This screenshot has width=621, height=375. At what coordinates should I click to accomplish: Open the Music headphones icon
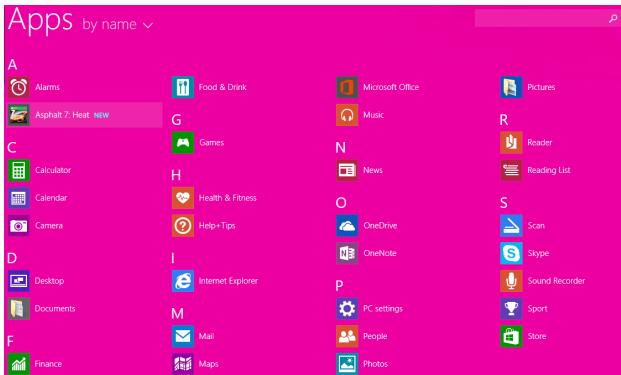(x=347, y=115)
